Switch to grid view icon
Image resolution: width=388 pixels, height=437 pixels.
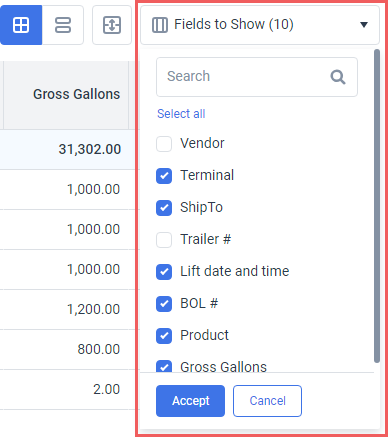click(x=21, y=25)
